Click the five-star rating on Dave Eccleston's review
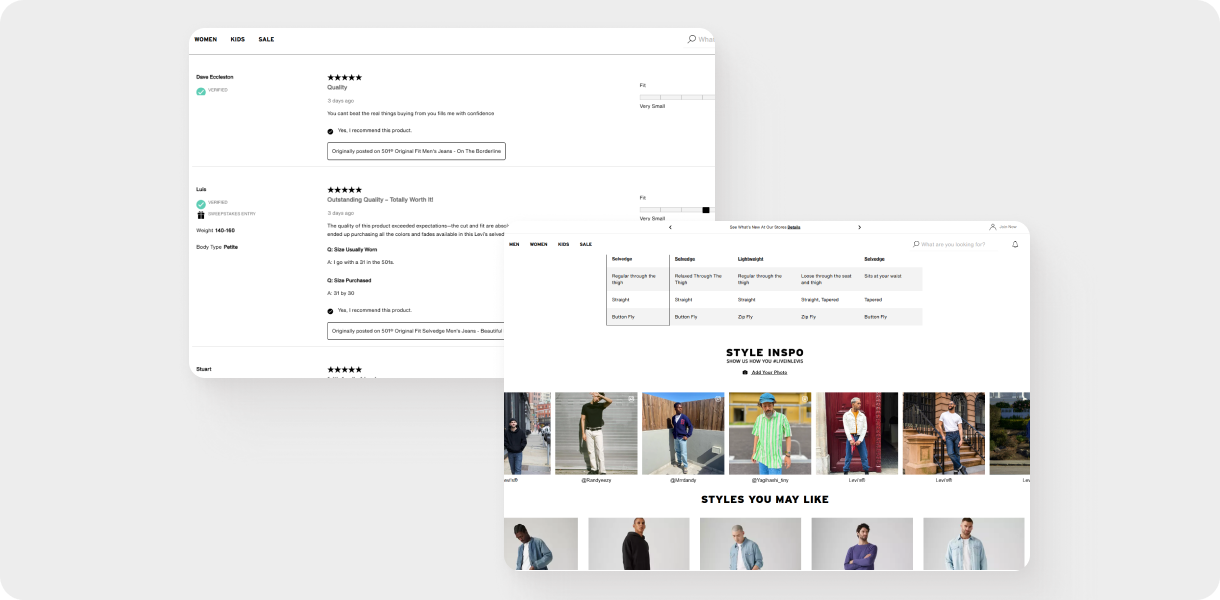 coord(345,77)
